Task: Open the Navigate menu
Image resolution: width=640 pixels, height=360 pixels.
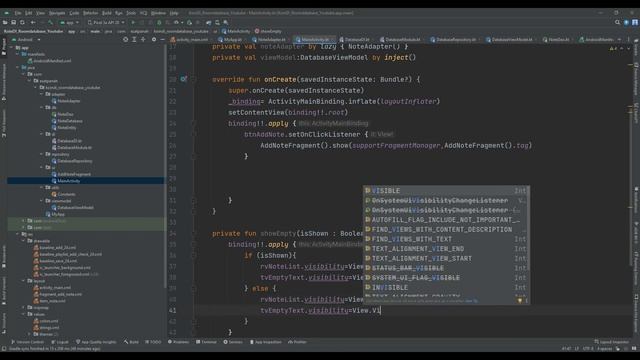Action: (x=57, y=13)
